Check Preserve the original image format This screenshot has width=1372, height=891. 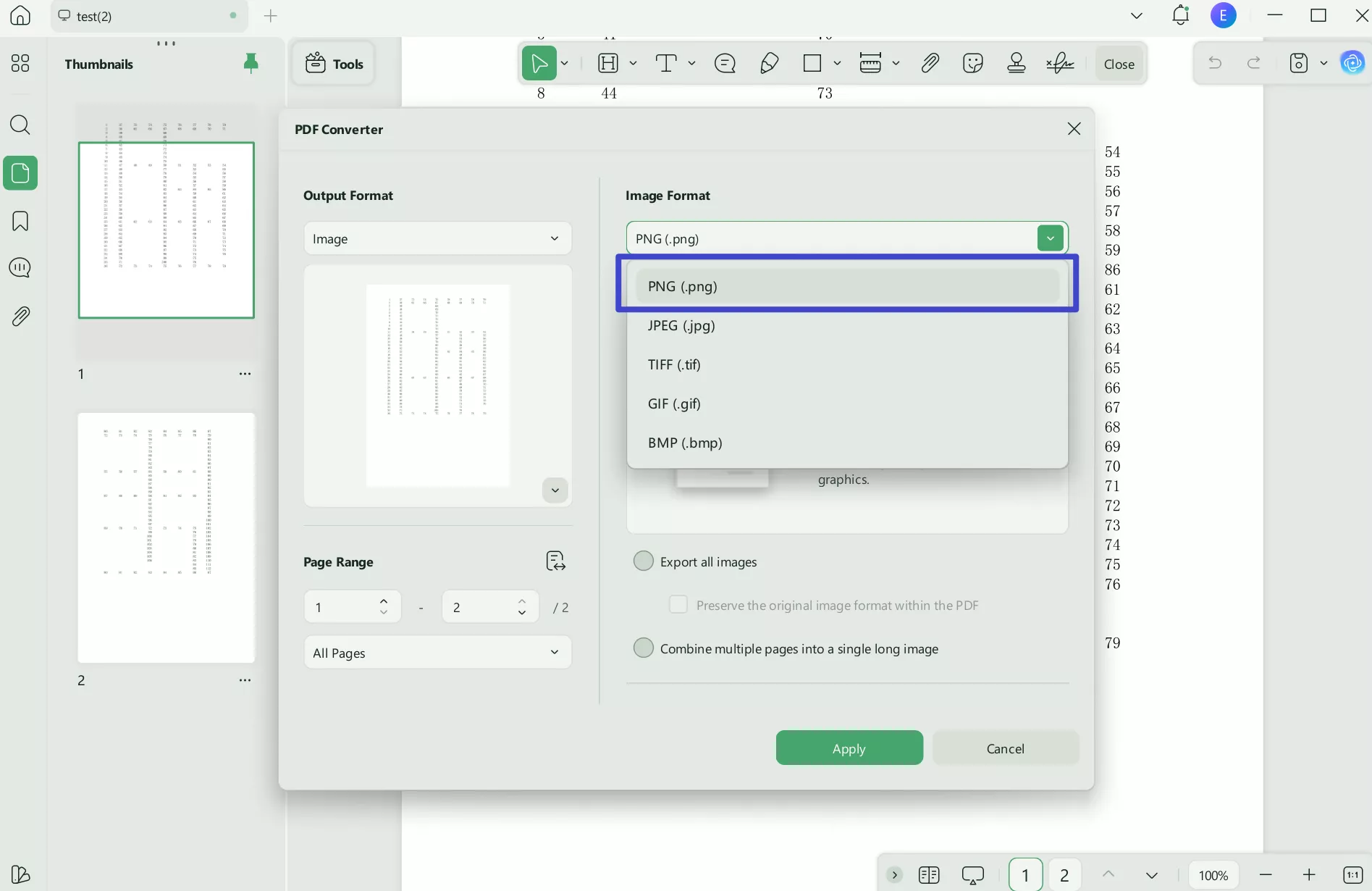(678, 604)
